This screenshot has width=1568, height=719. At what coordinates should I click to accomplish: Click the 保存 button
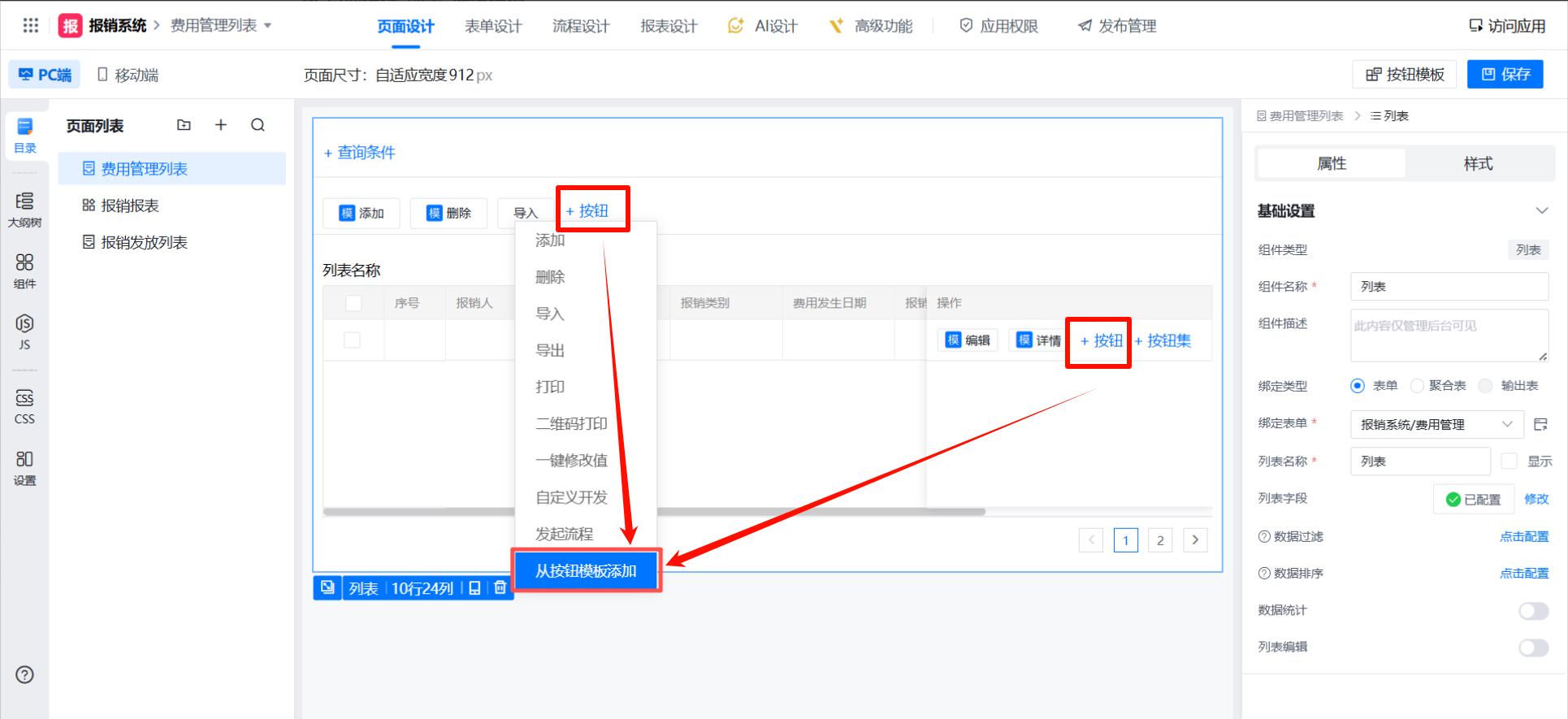pyautogui.click(x=1505, y=75)
